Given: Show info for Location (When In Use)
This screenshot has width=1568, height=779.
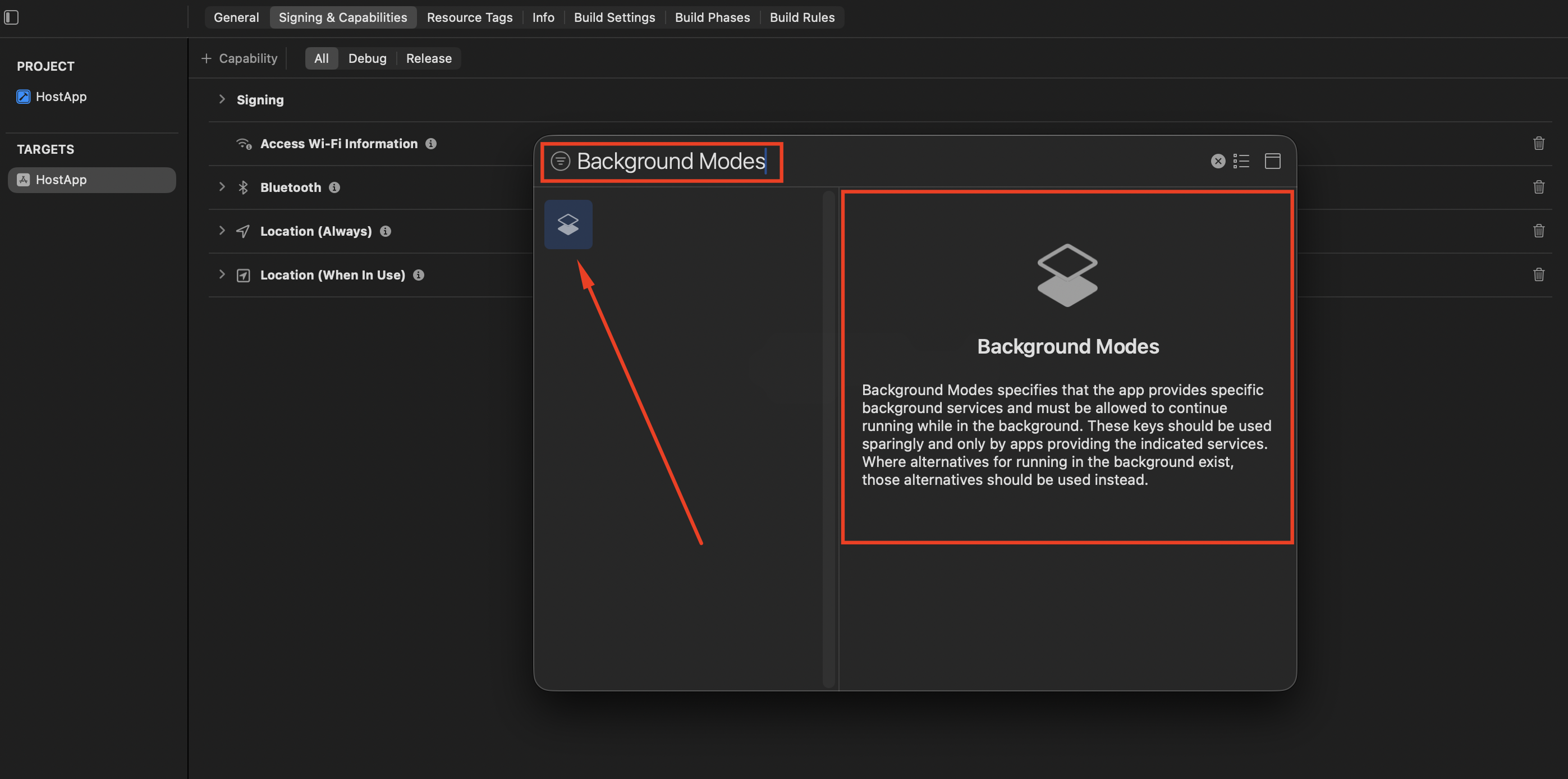Looking at the screenshot, I should tap(418, 275).
